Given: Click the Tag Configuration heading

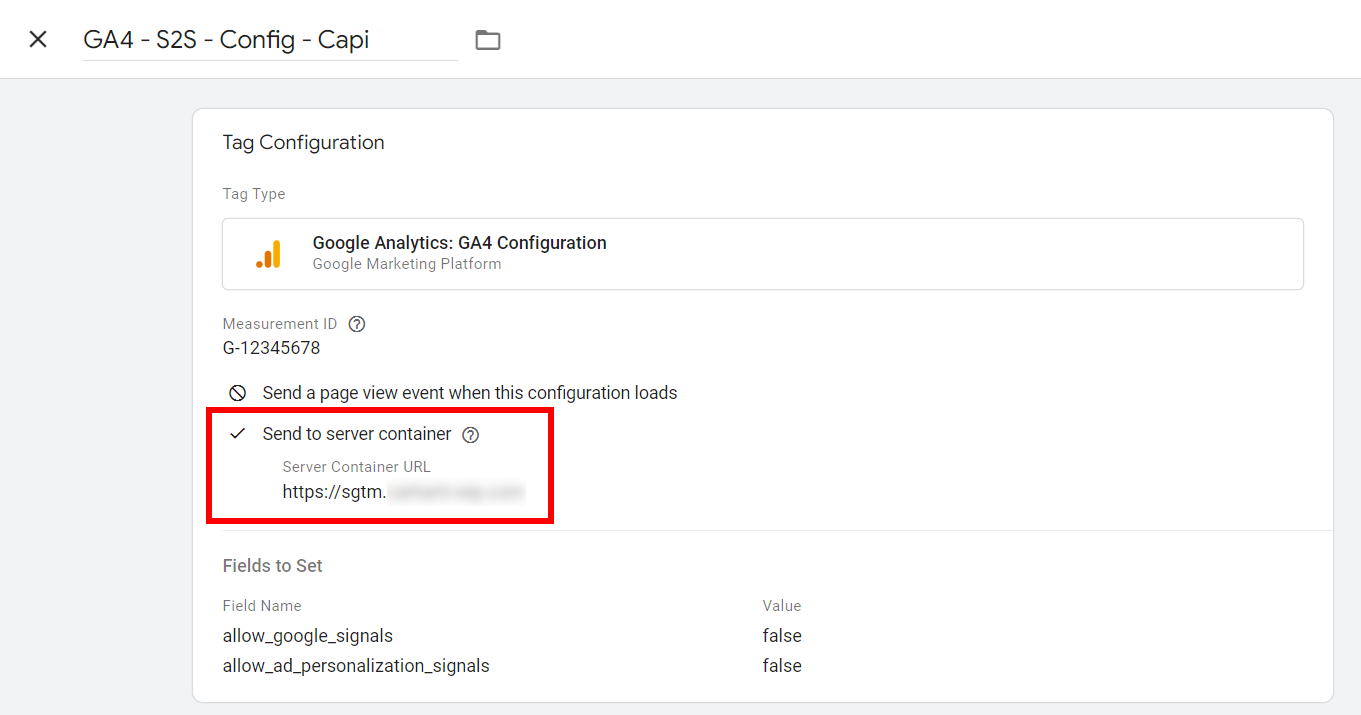Looking at the screenshot, I should pyautogui.click(x=303, y=142).
